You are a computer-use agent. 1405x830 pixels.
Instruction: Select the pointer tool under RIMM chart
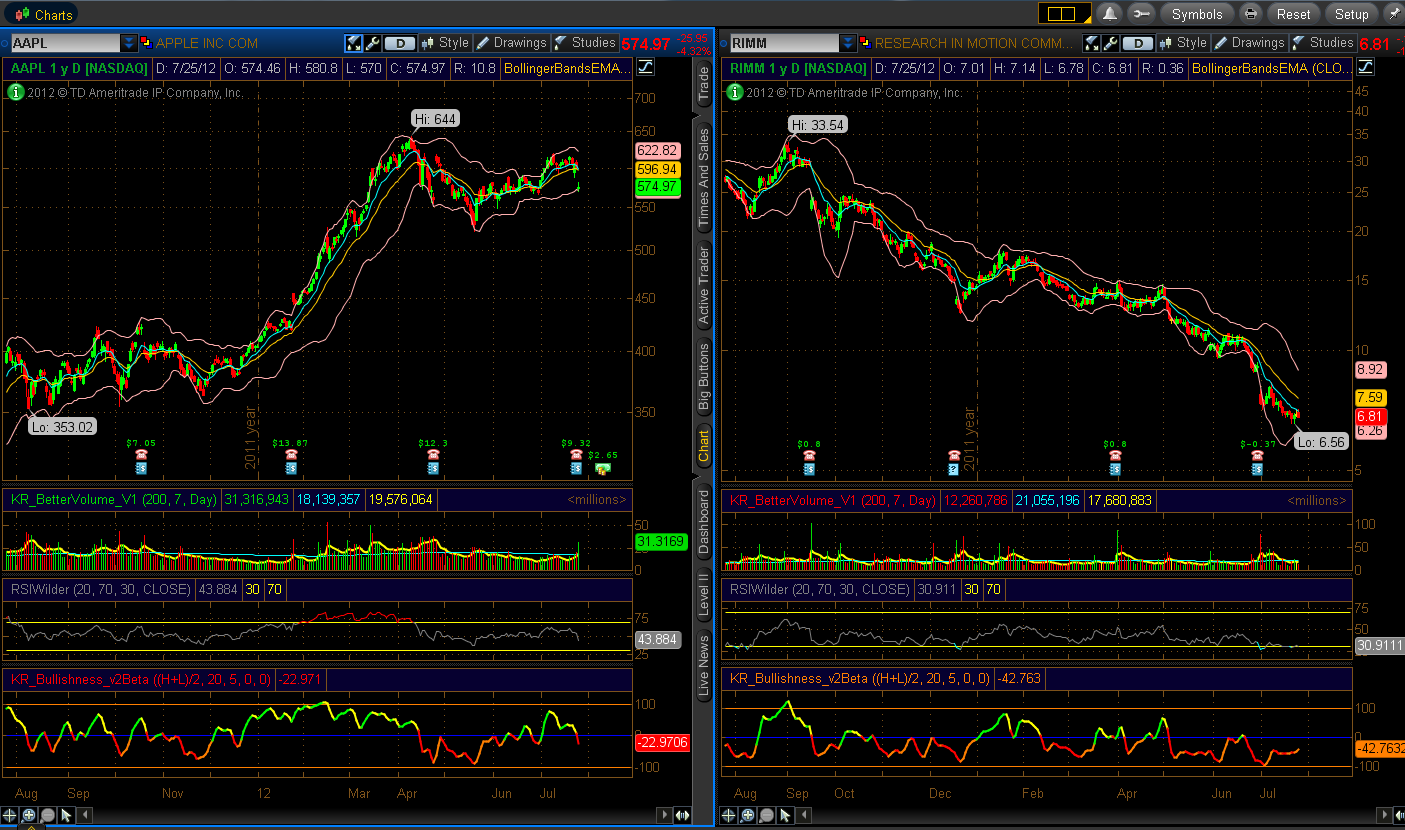point(786,816)
